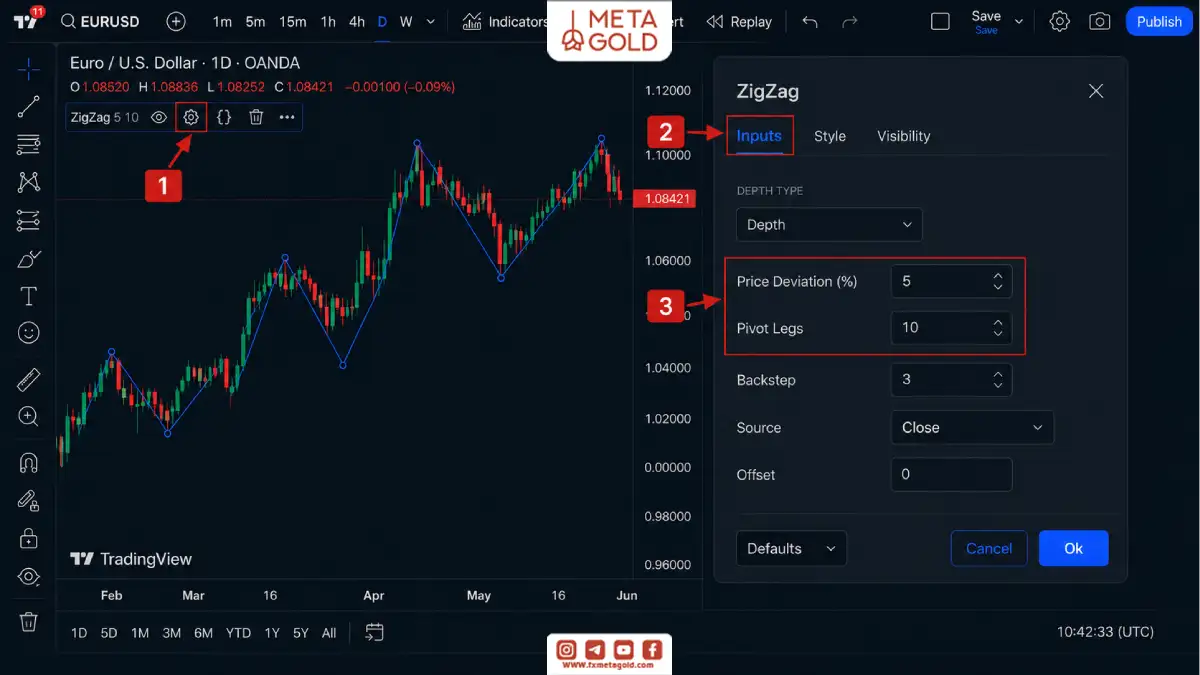Image resolution: width=1200 pixels, height=675 pixels.
Task: Switch to the Inputs tab
Action: [759, 136]
